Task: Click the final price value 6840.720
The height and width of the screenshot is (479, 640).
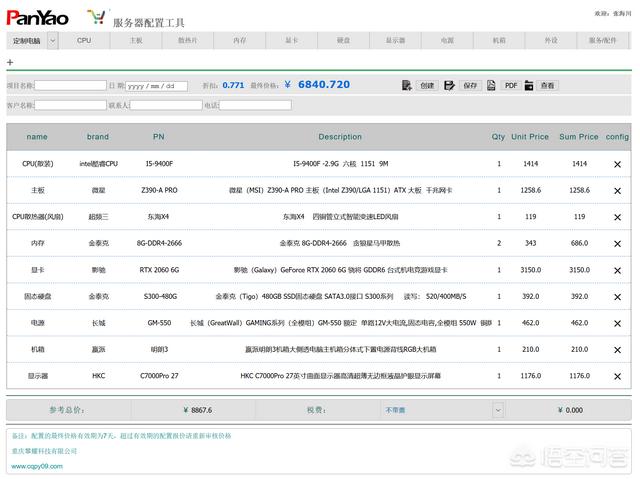Action: 324,84
